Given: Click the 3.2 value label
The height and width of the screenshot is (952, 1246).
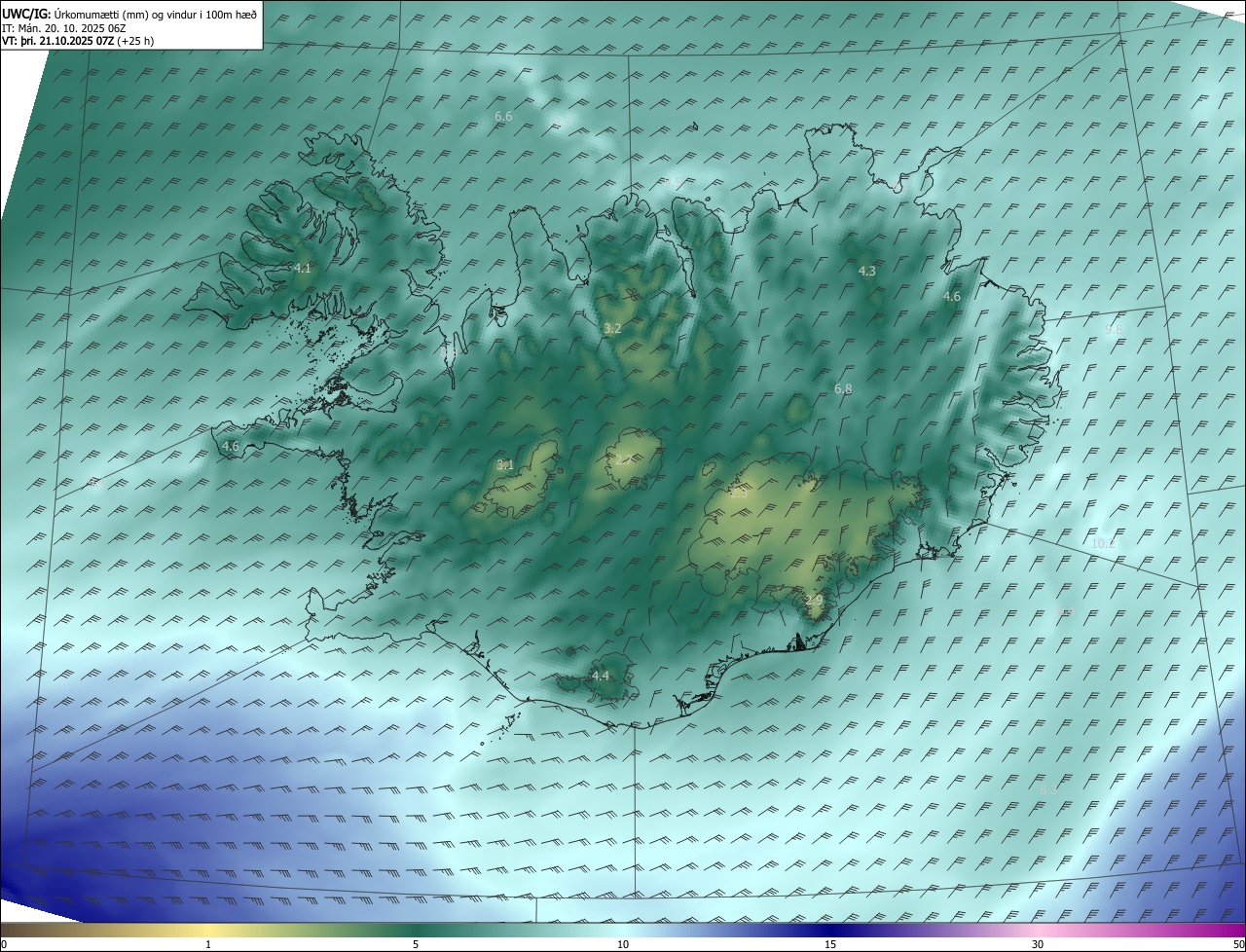Looking at the screenshot, I should 612,329.
